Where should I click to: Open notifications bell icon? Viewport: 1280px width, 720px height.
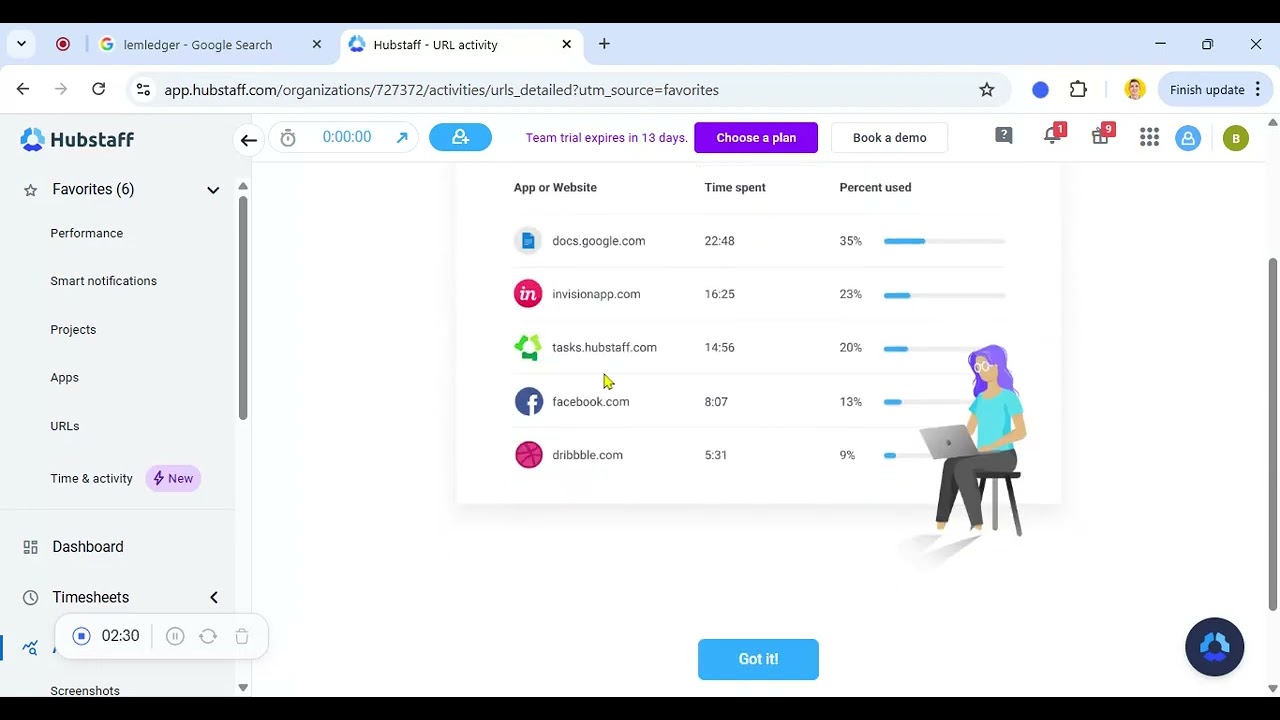[x=1052, y=136]
